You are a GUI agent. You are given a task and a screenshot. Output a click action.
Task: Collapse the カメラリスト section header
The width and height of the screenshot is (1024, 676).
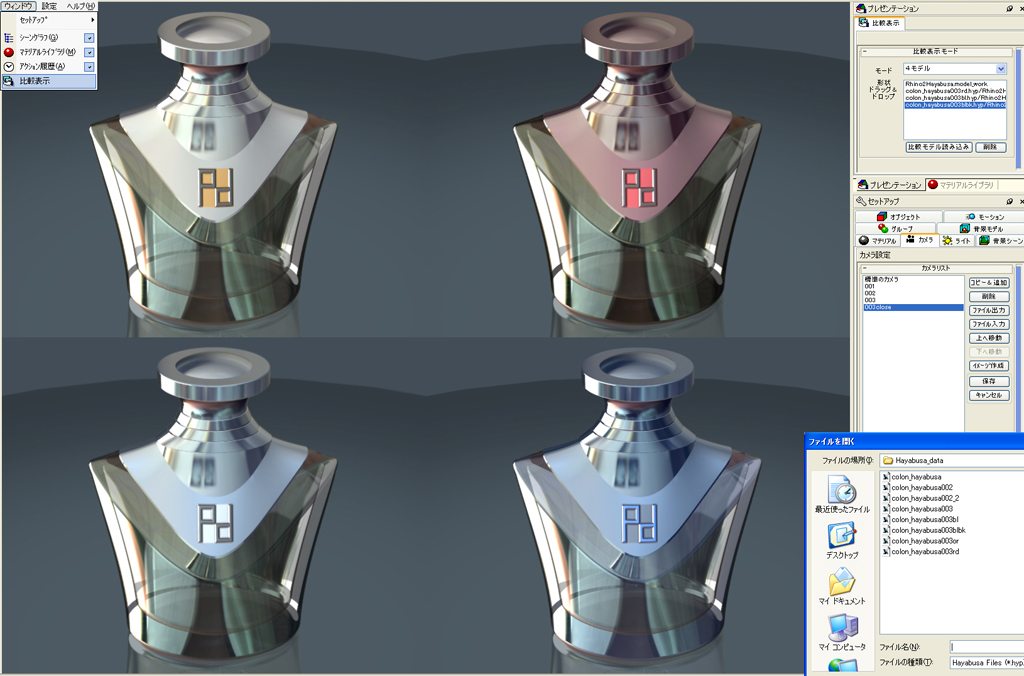coord(866,268)
